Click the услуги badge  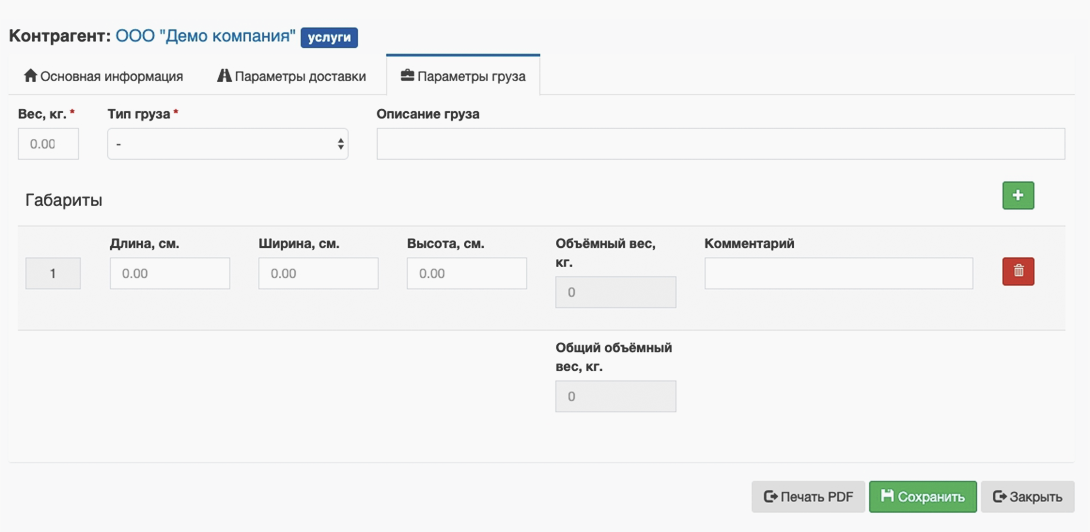(329, 37)
